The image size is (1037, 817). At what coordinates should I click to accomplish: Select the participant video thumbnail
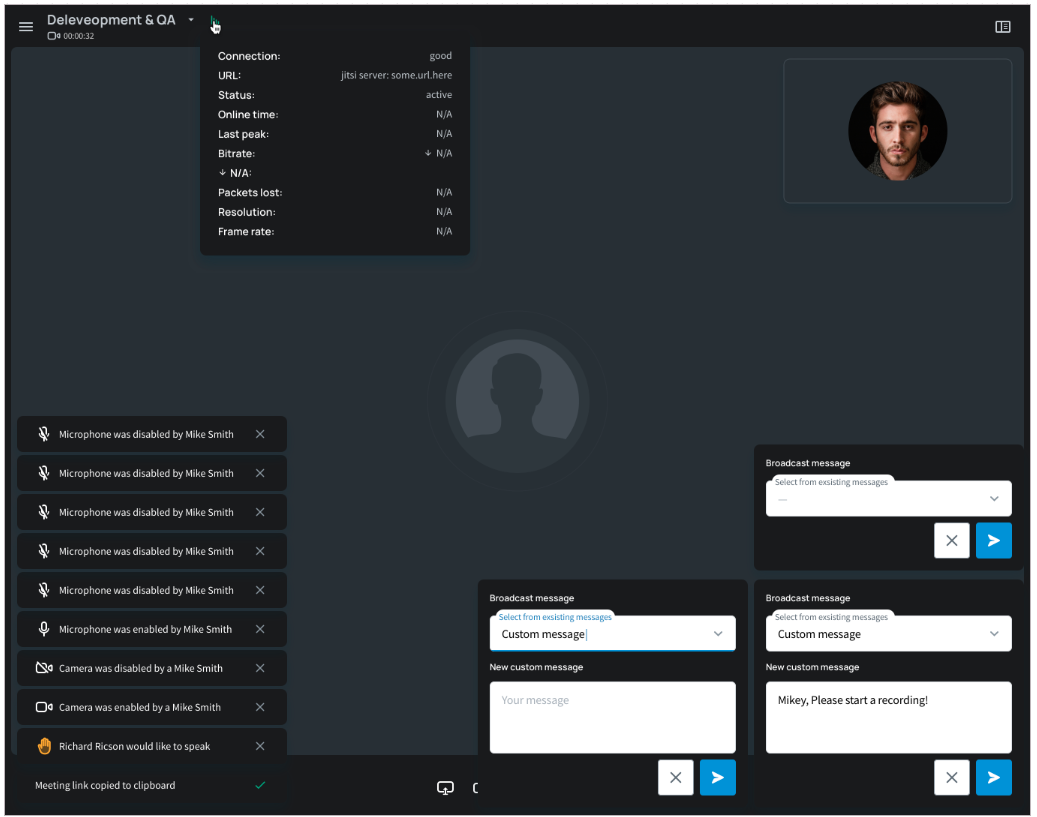897,131
